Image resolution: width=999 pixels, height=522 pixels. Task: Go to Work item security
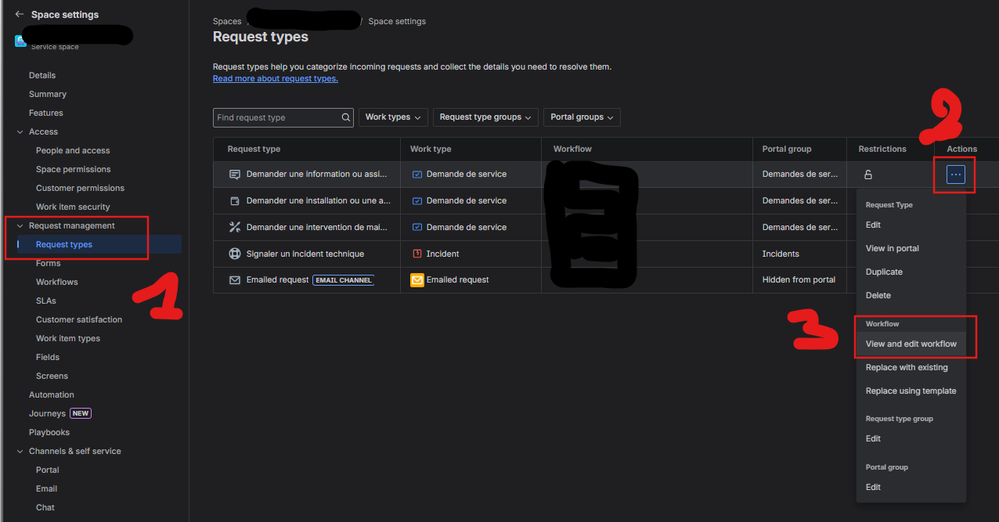[x=73, y=207]
